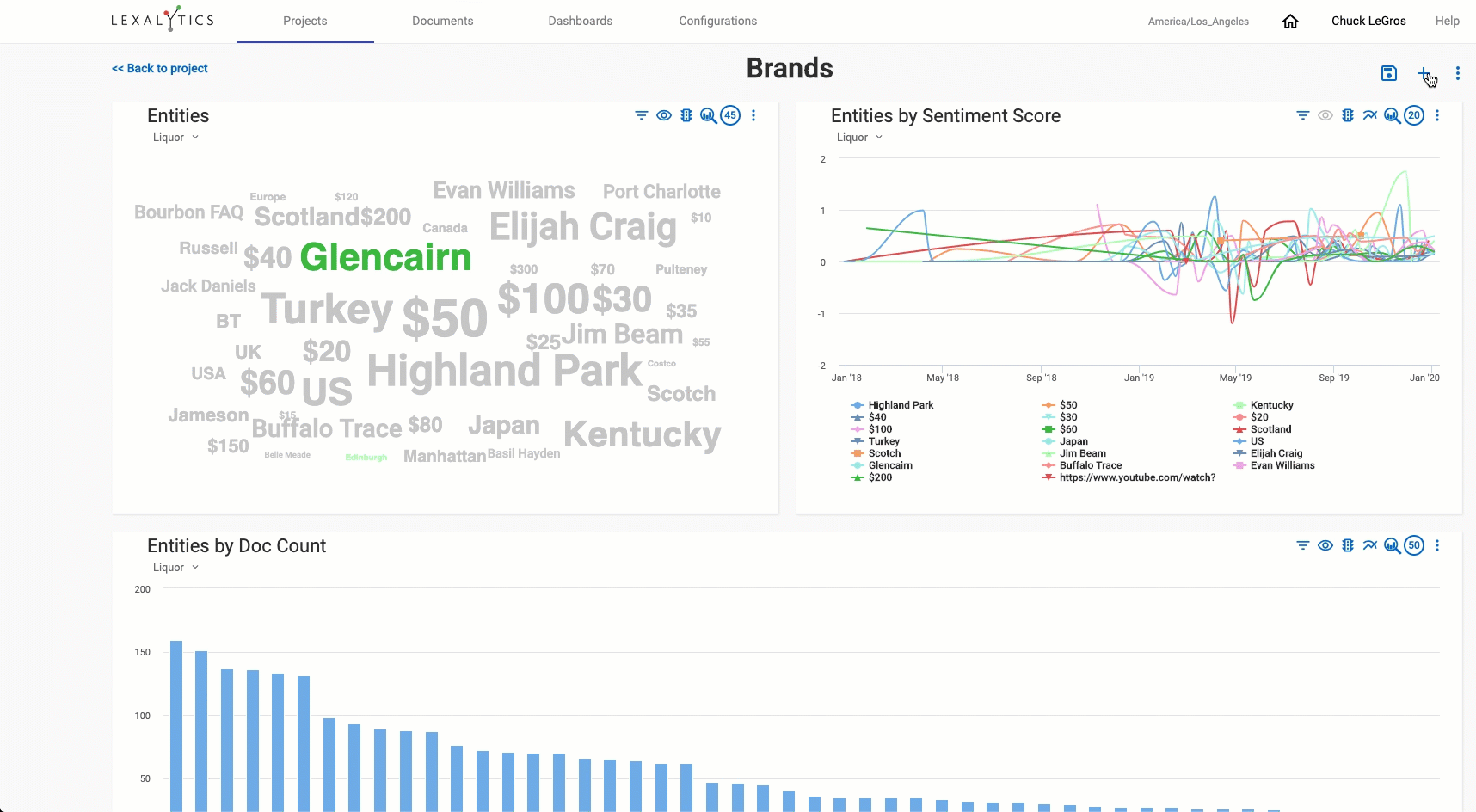Click the 45 count badge in Entities widget
Viewport: 1476px width, 812px height.
pyautogui.click(x=730, y=115)
